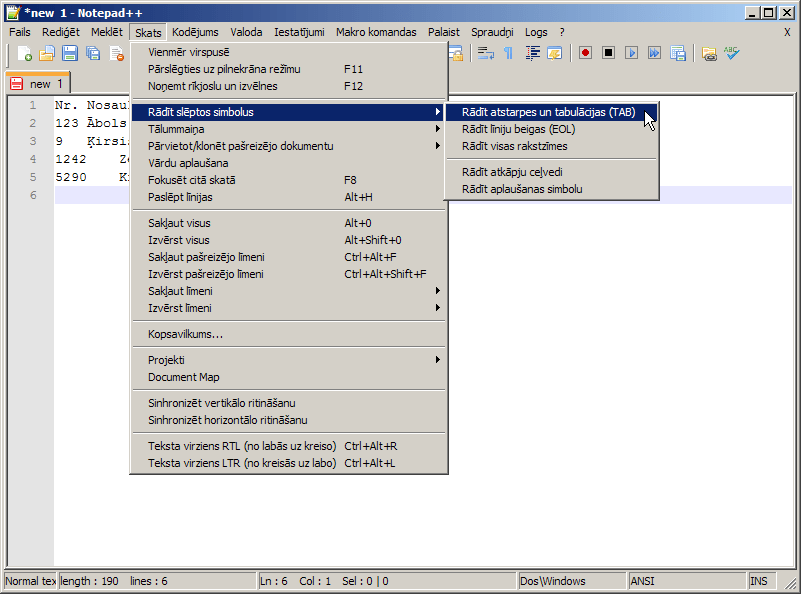The width and height of the screenshot is (801, 594).
Task: Select Teksta virziens LTR option
Action: point(289,463)
